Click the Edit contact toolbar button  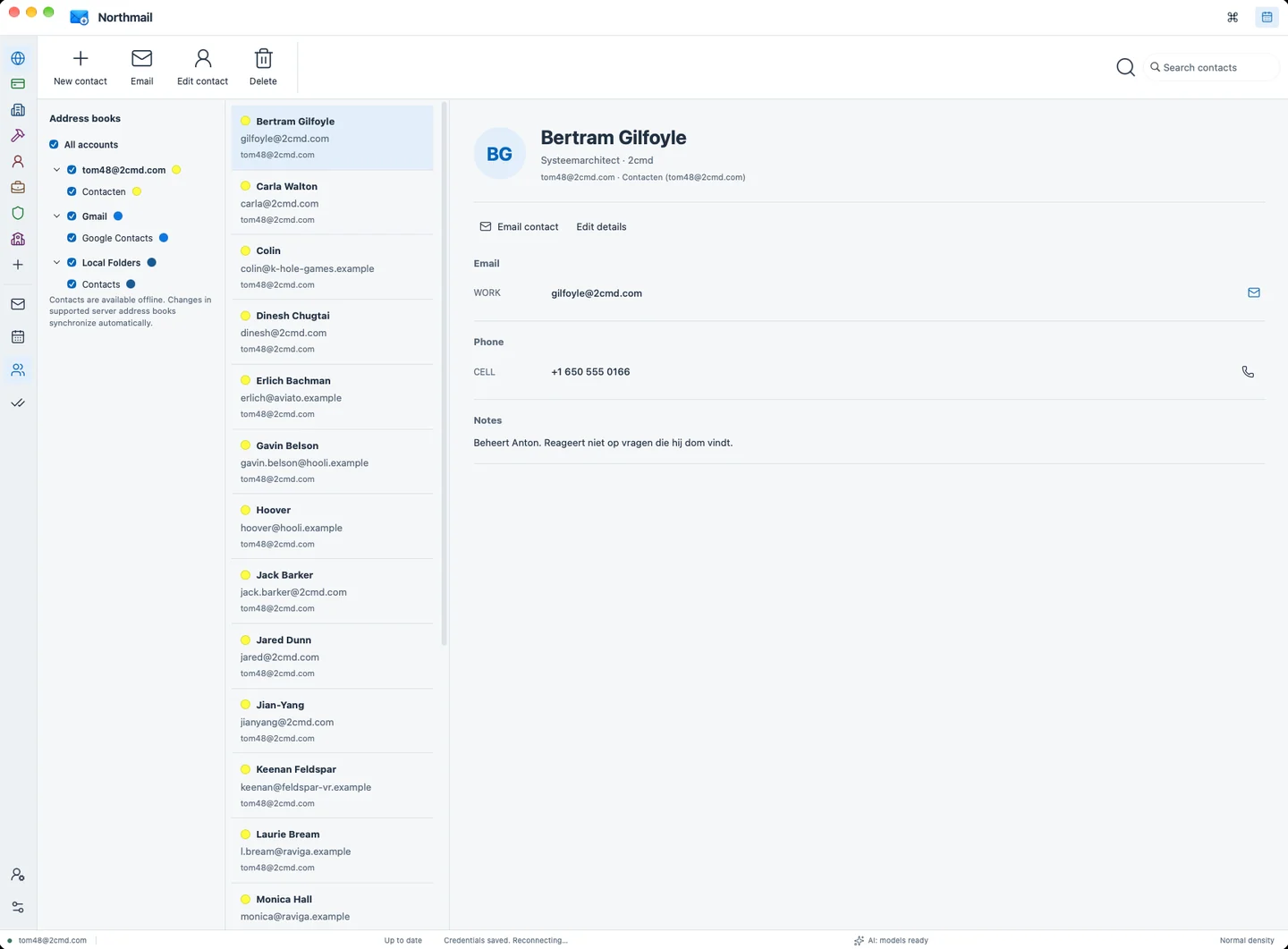[202, 68]
